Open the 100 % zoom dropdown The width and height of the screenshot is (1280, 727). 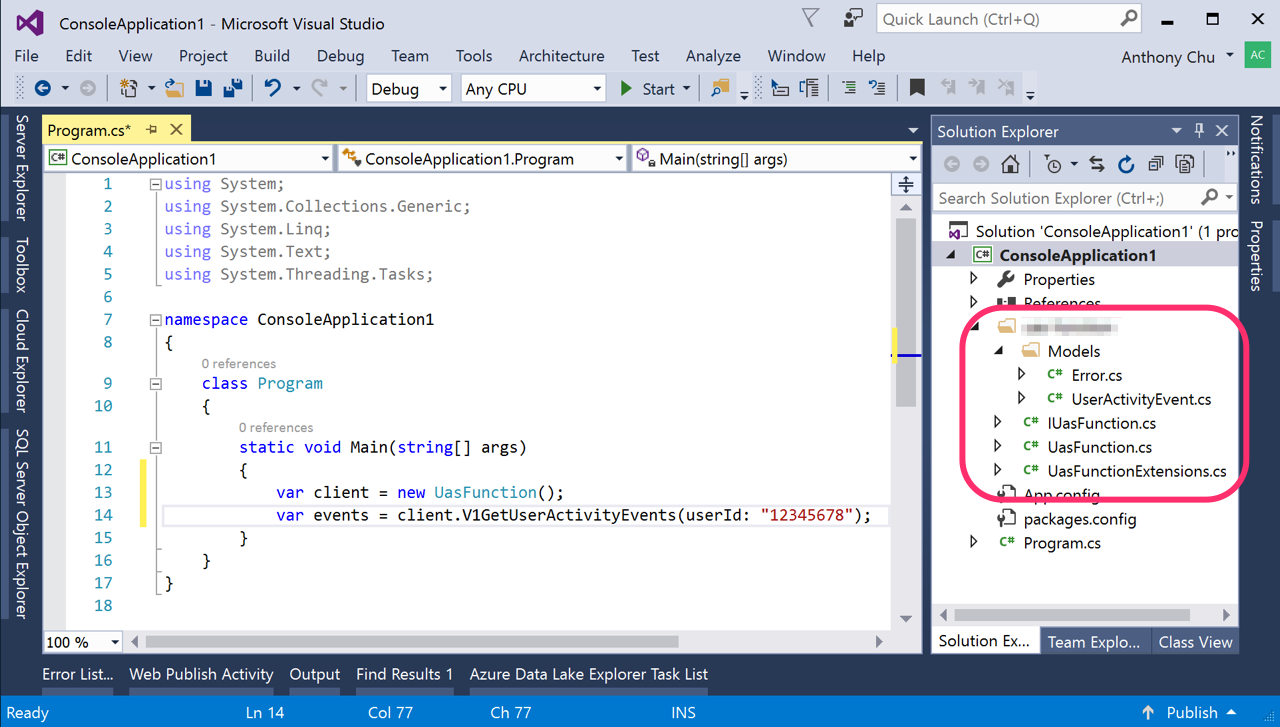tap(115, 642)
